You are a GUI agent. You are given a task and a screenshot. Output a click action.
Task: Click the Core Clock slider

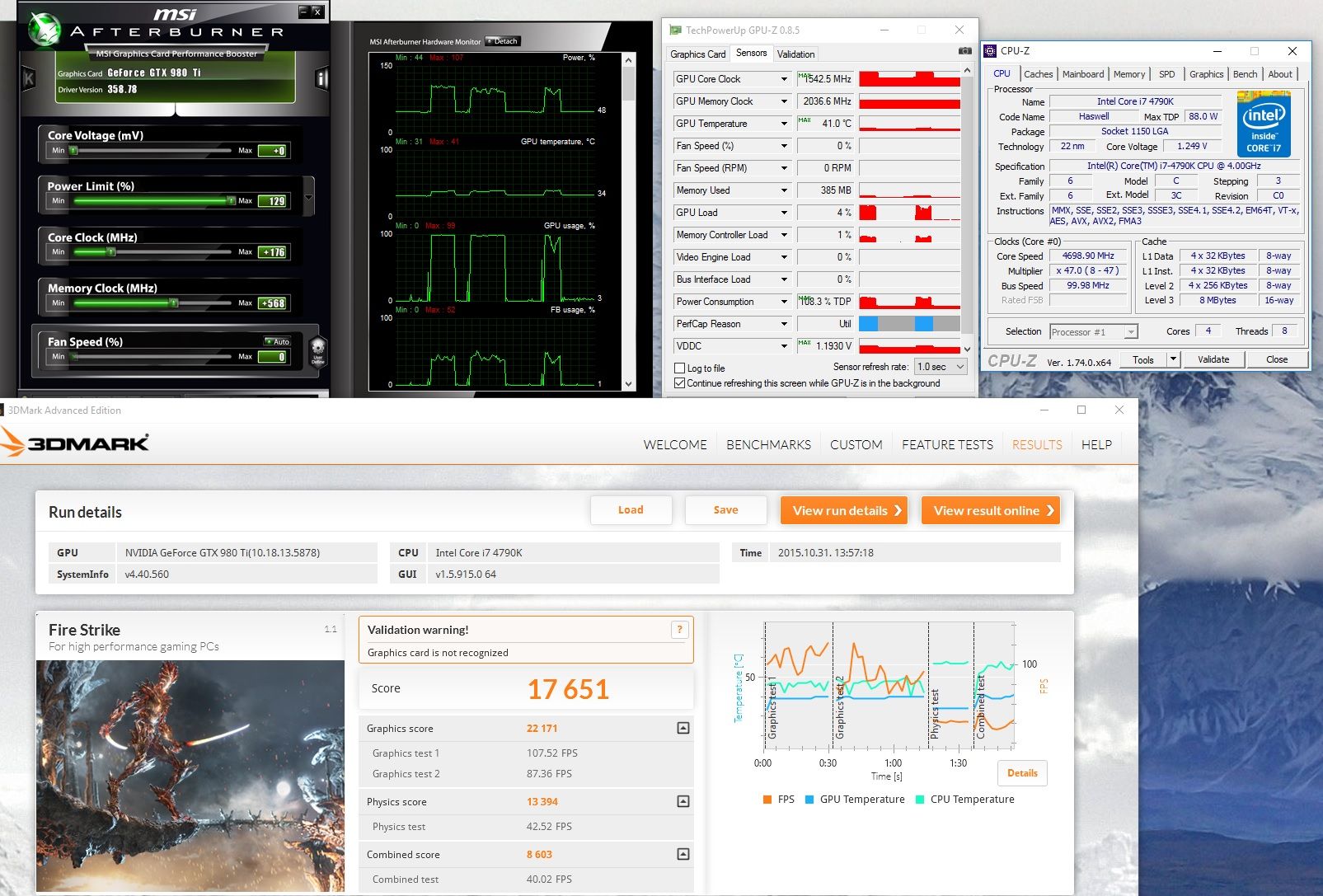click(x=154, y=251)
